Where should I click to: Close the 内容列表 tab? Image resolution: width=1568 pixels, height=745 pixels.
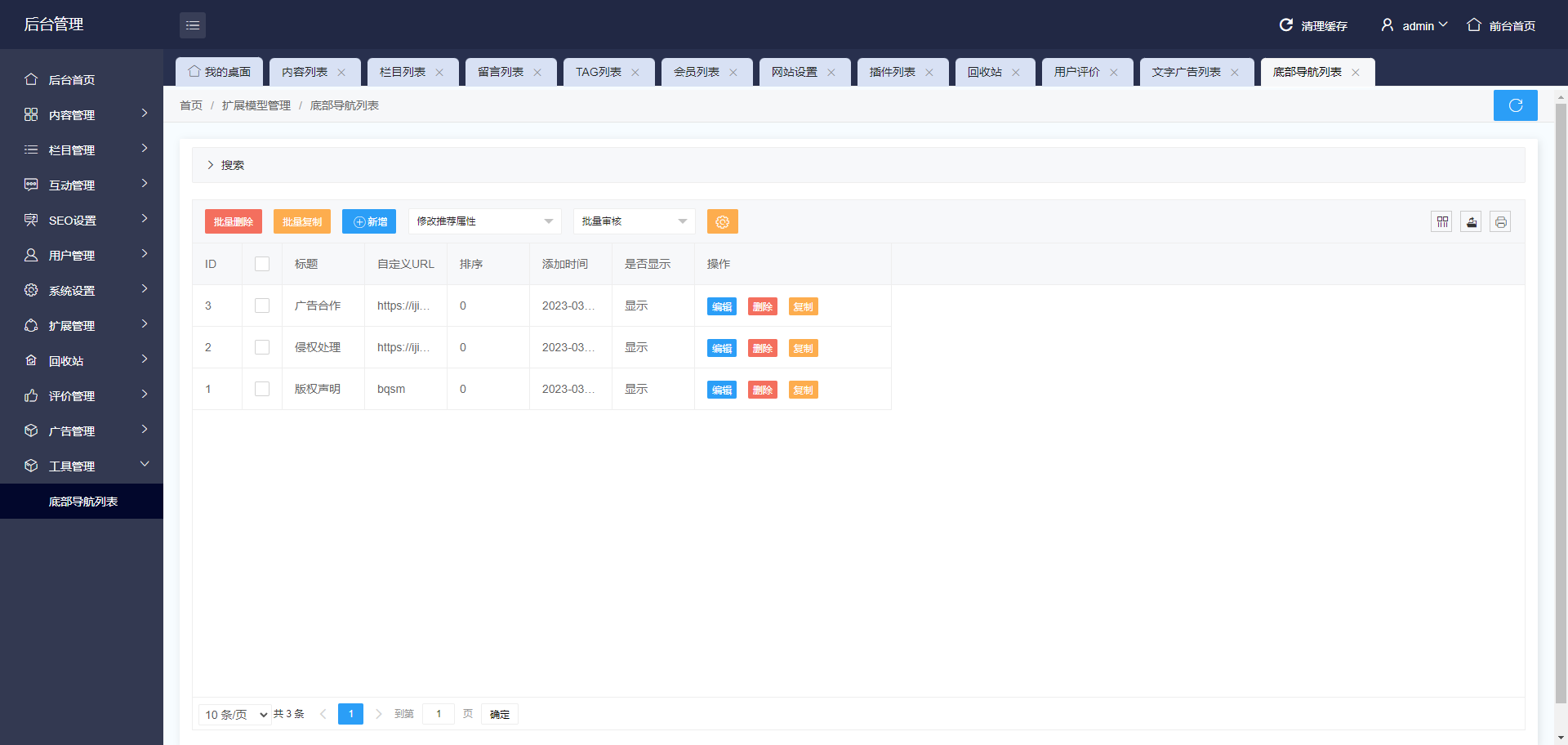[341, 73]
